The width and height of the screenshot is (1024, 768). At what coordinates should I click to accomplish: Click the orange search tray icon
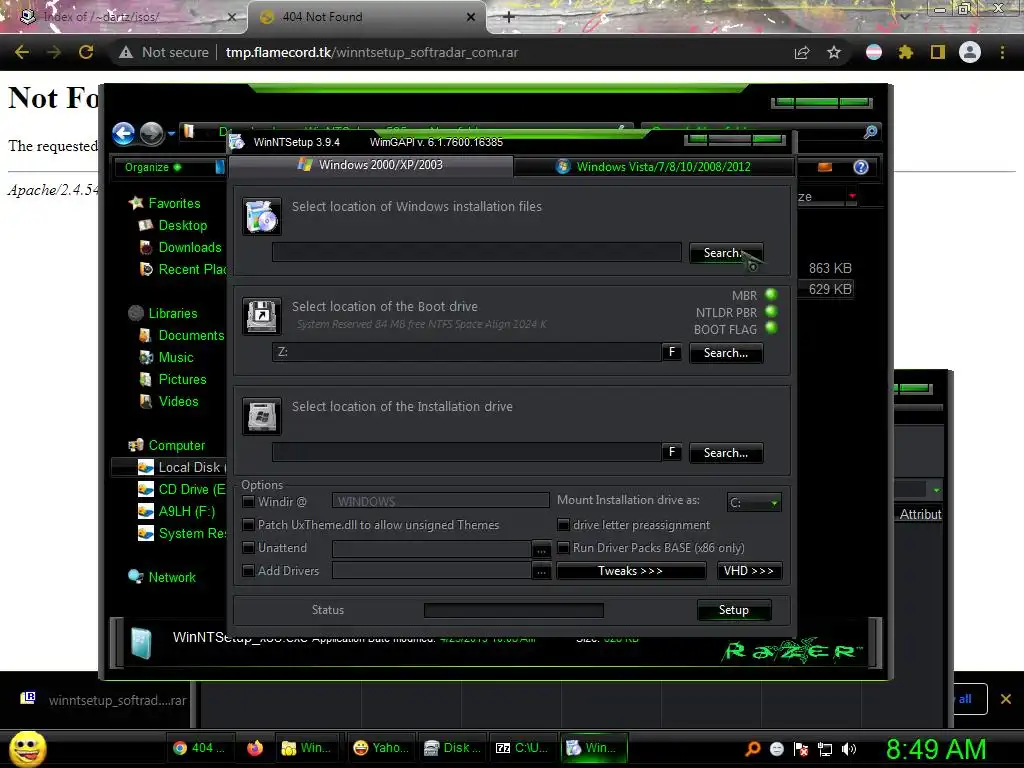pos(753,749)
